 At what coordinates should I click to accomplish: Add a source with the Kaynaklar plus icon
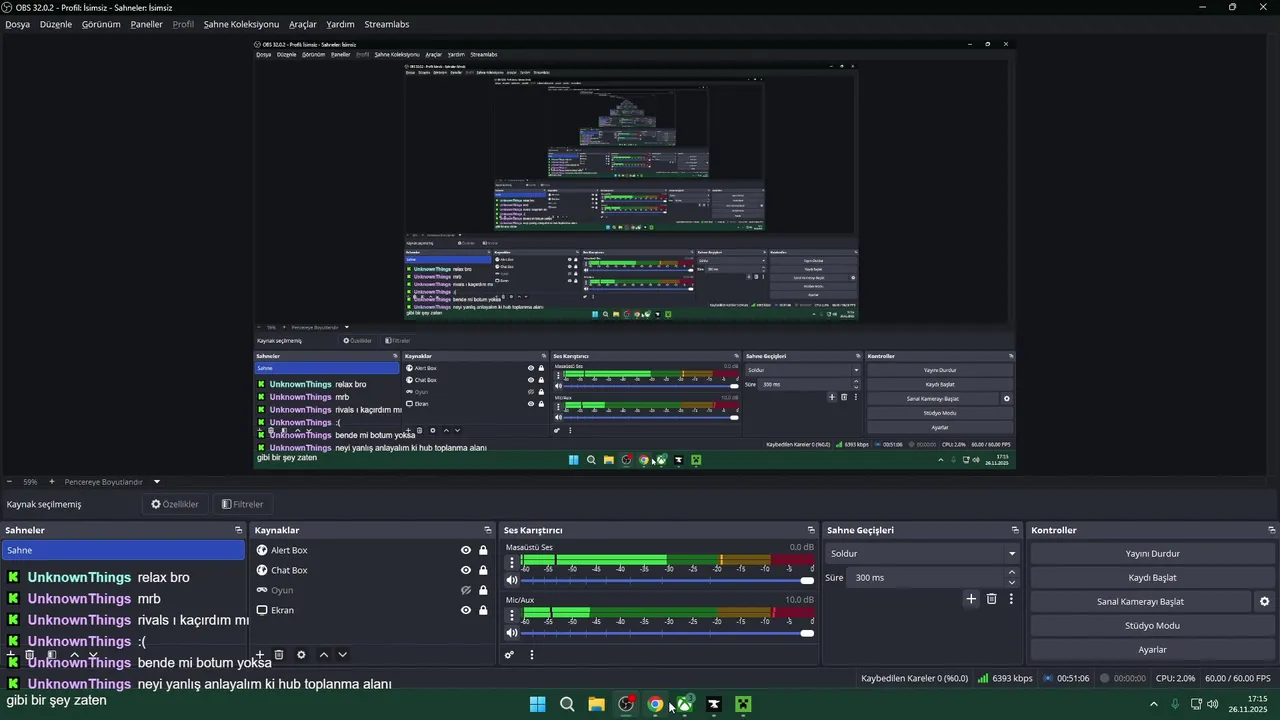(260, 655)
